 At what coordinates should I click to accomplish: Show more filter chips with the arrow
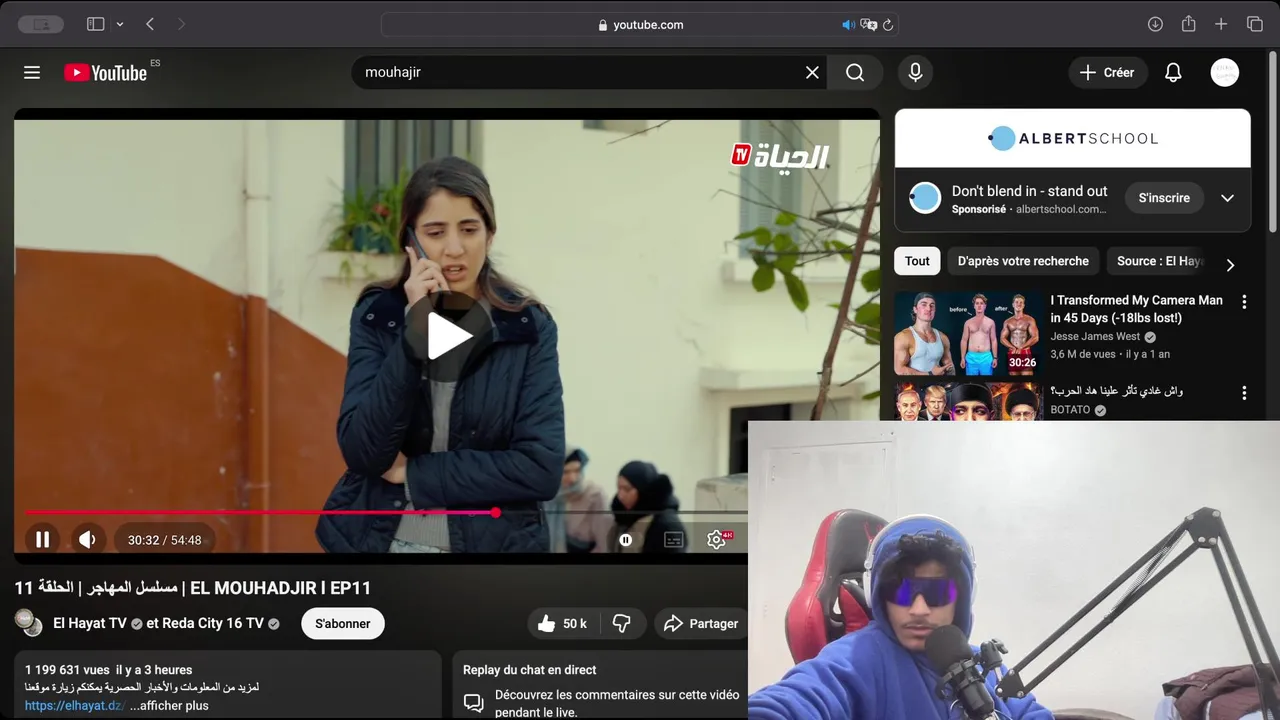point(1230,264)
